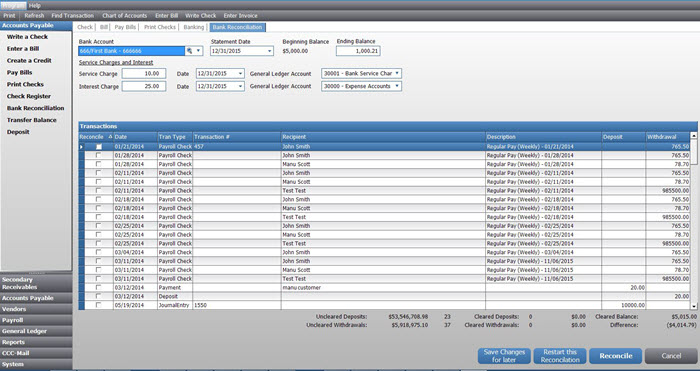Open the CCC-Mail module
Image resolution: width=700 pixels, height=371 pixels.
coord(36,353)
